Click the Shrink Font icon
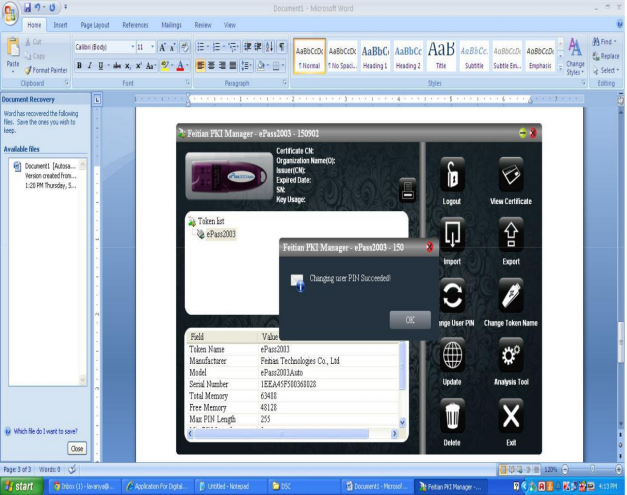This screenshot has width=627, height=495. click(172, 47)
